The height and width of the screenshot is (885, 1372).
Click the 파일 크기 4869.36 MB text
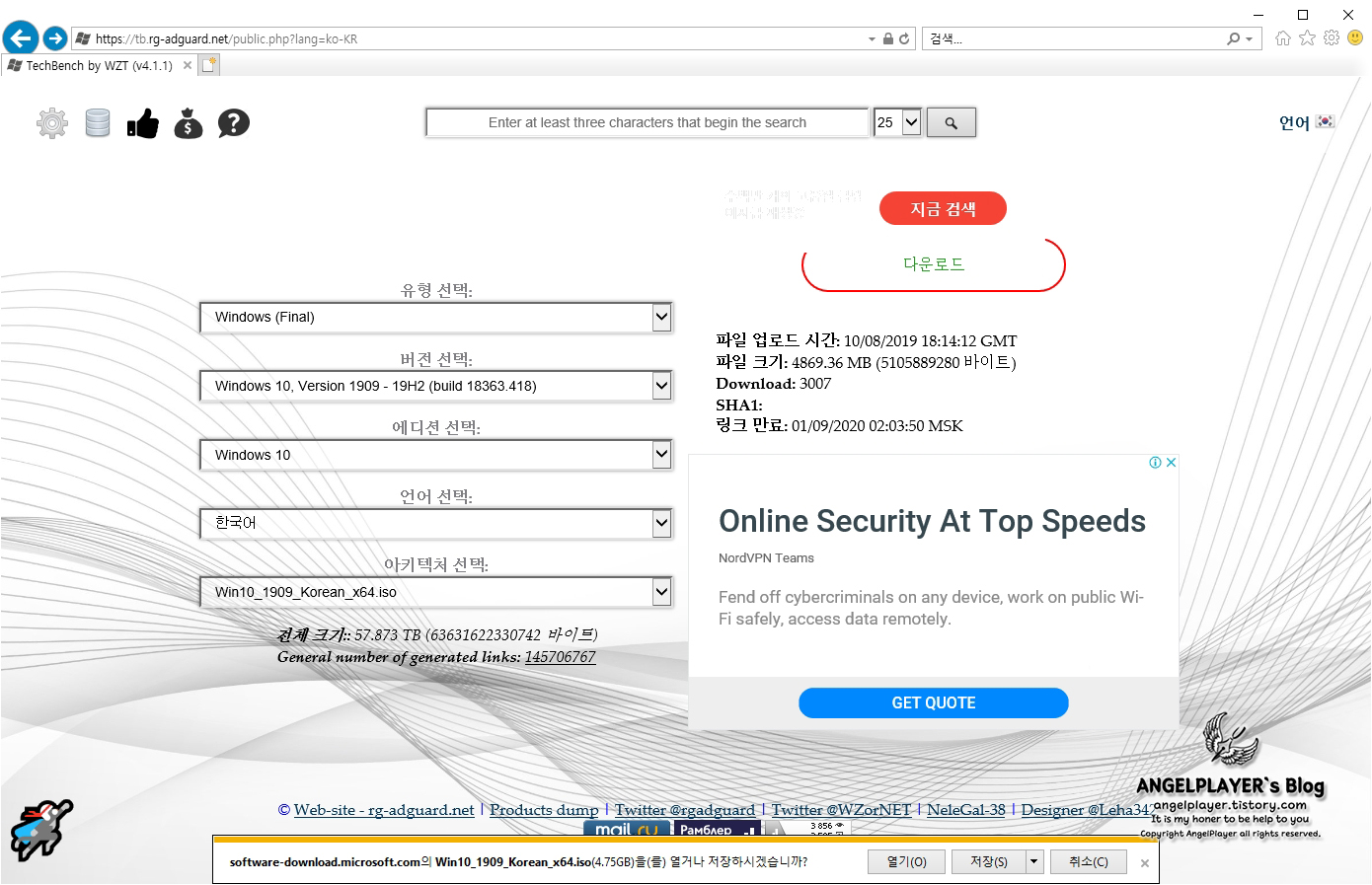coord(866,362)
